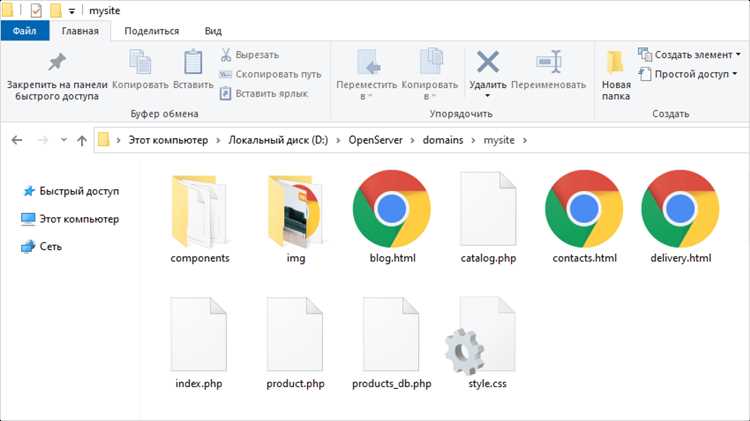Open the recent locations dropdown arrow

(64, 140)
